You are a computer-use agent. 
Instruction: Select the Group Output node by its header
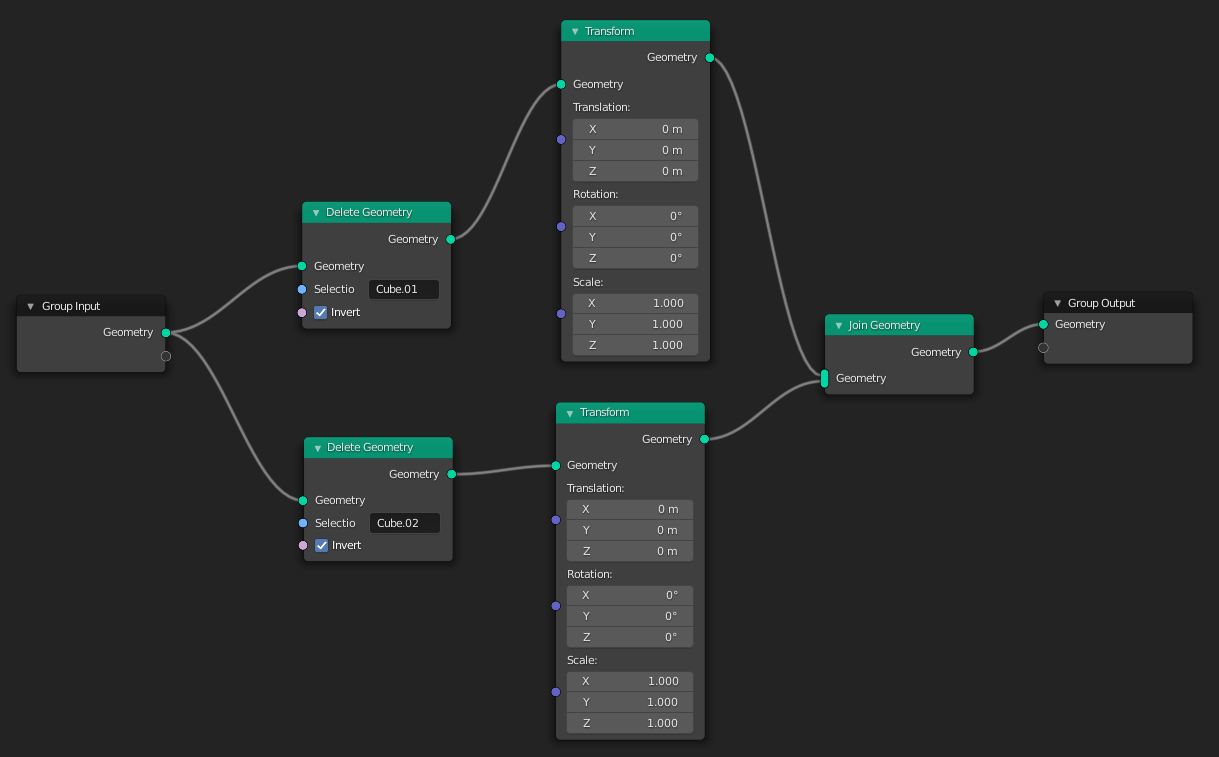click(x=1118, y=303)
